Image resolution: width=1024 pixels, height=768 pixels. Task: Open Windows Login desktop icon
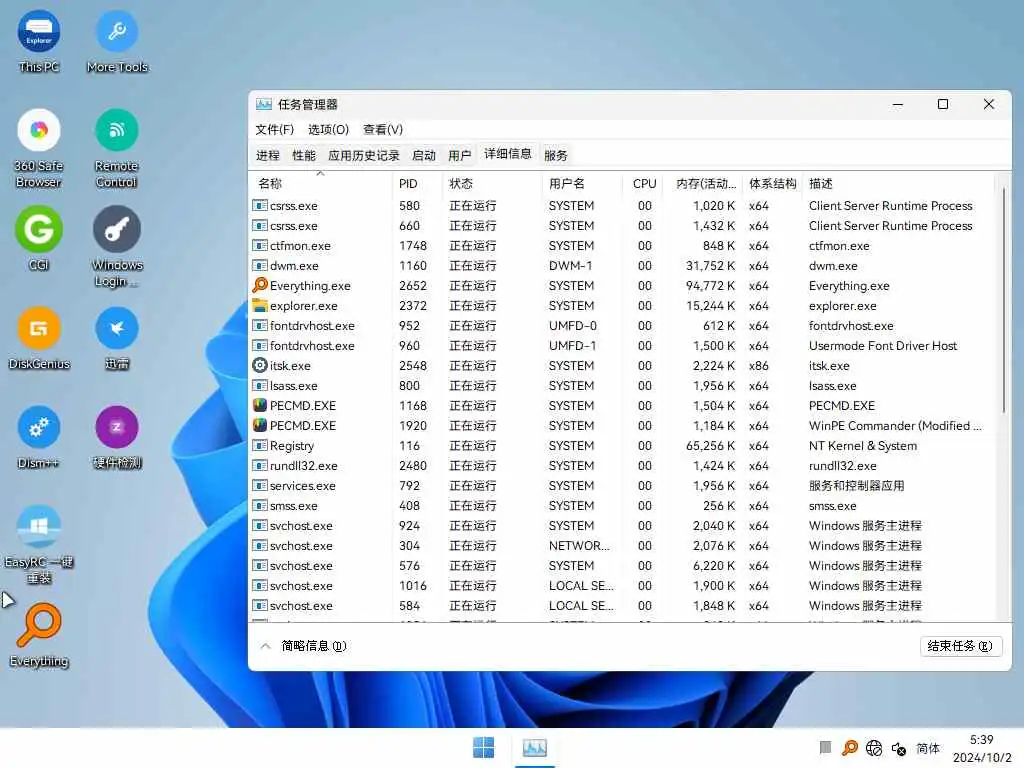(117, 247)
